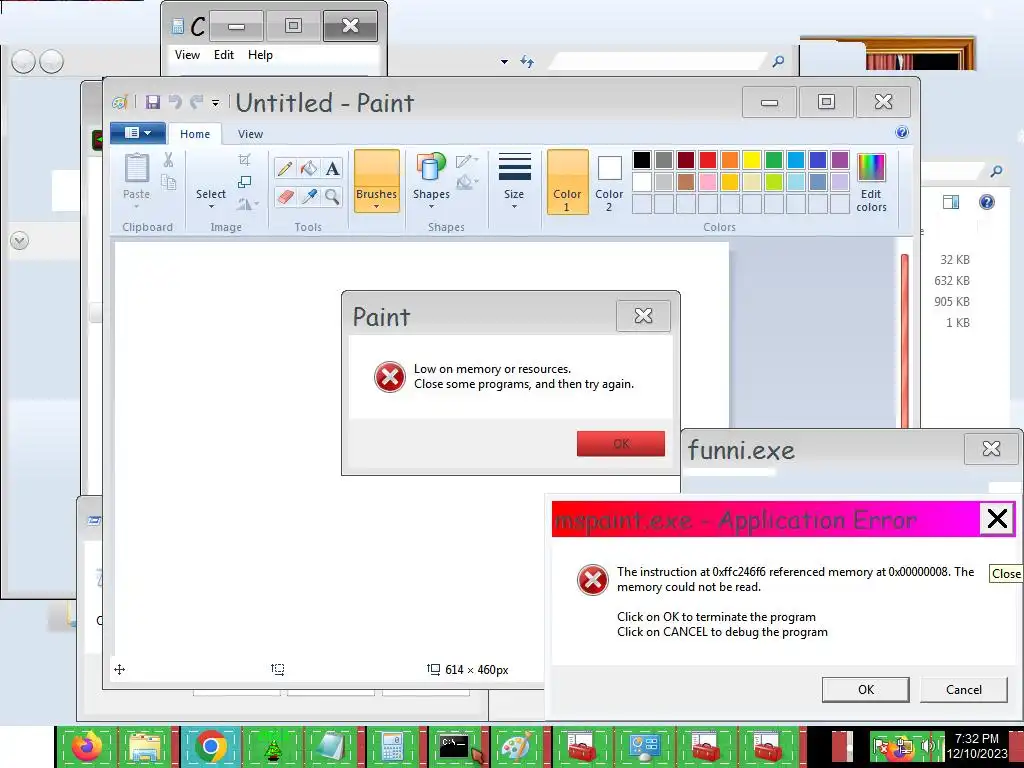Choose the Fill with color bucket tool

(x=308, y=168)
